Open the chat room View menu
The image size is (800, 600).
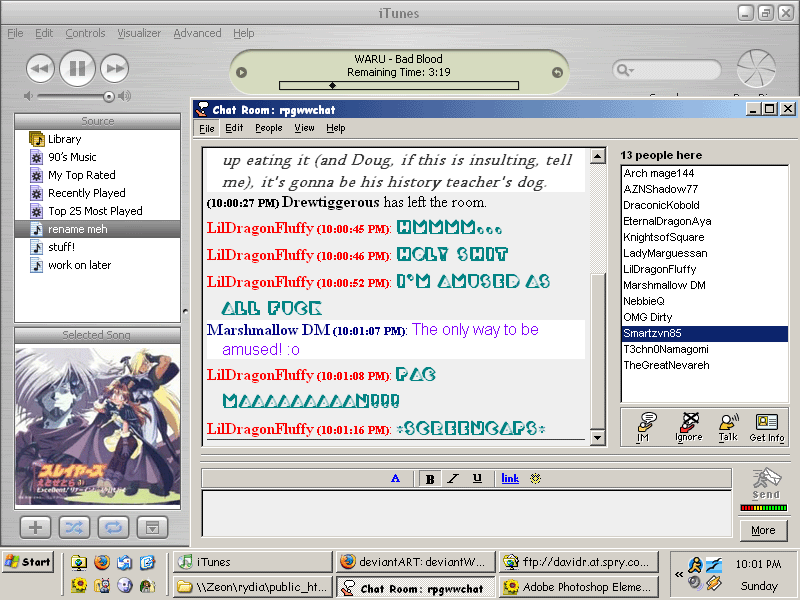(x=304, y=128)
